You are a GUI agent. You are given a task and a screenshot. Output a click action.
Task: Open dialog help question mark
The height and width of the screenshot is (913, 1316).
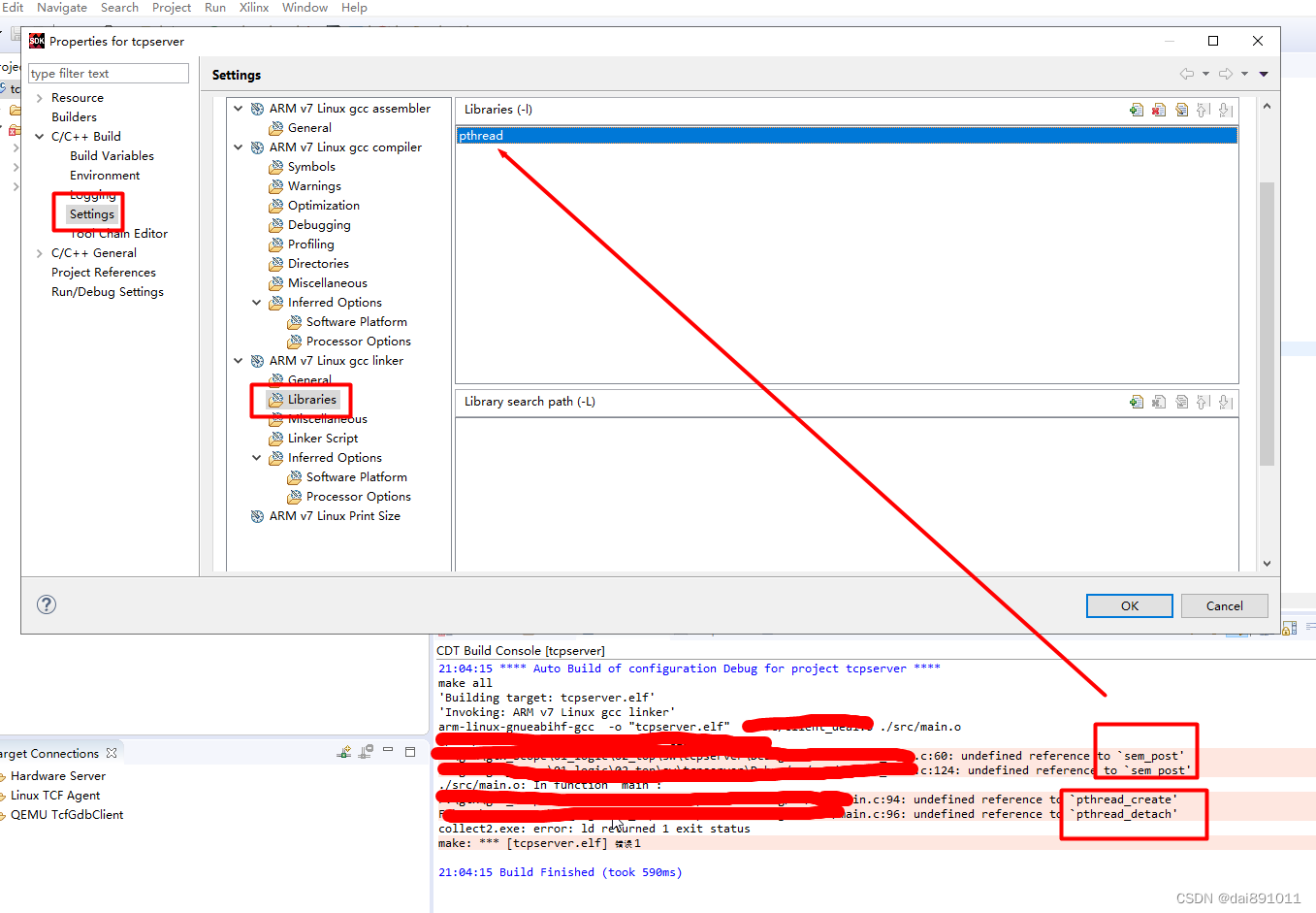pos(47,604)
